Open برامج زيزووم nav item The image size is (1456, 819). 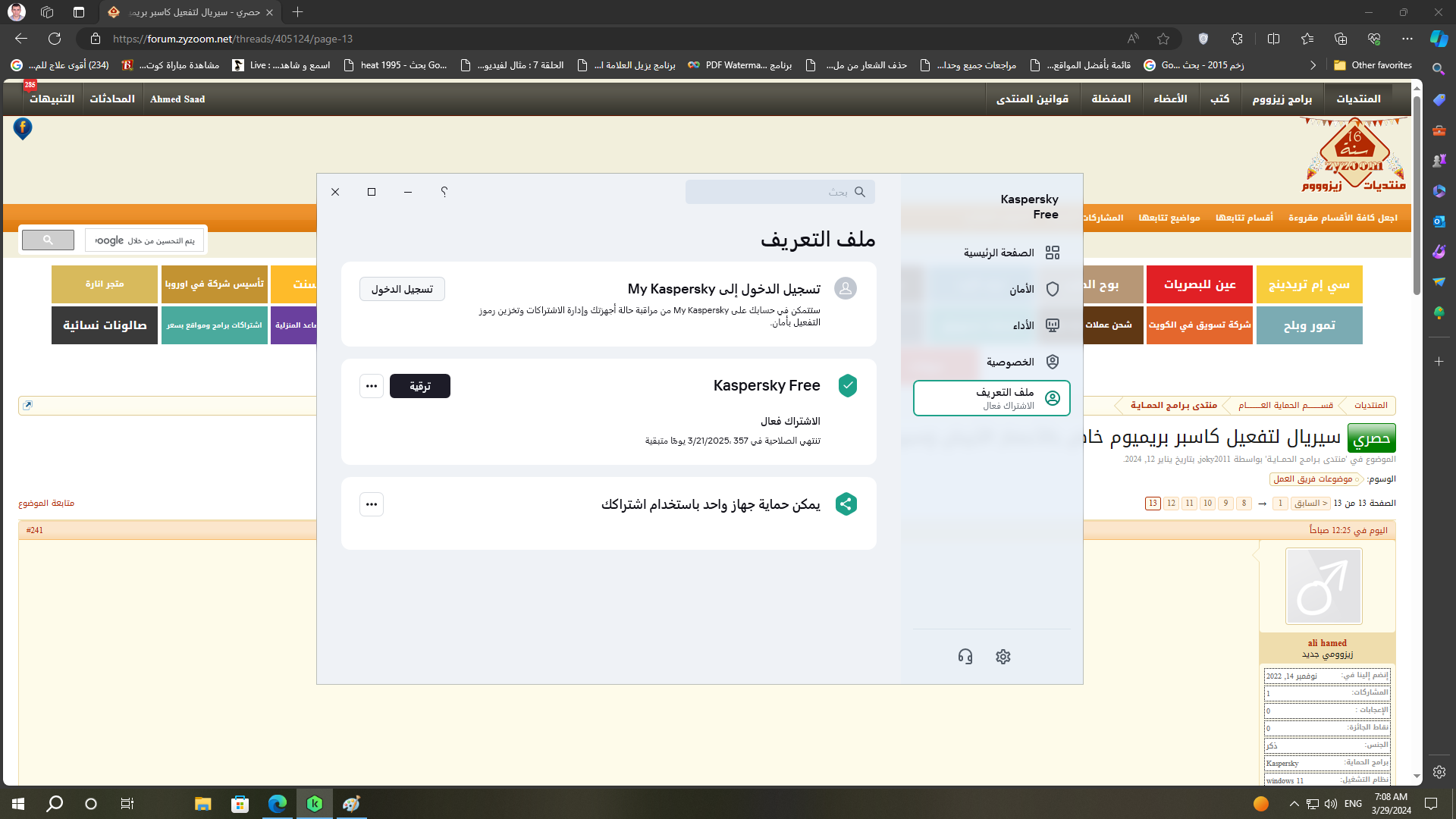pyautogui.click(x=1282, y=99)
